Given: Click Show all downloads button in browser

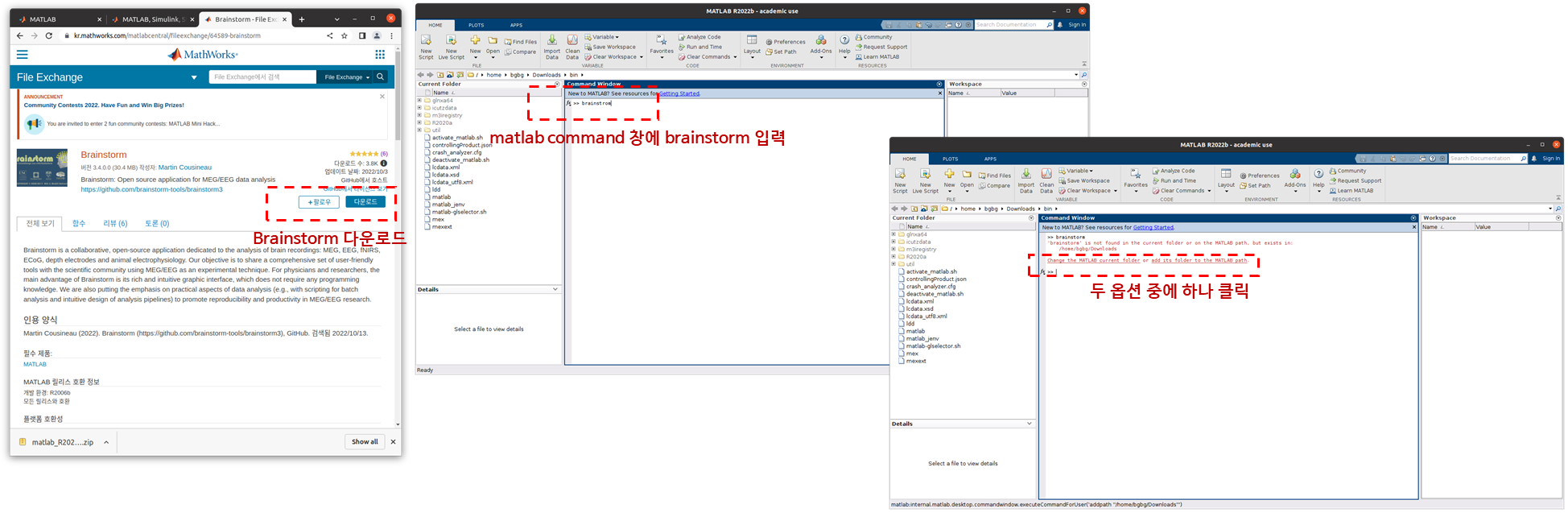Looking at the screenshot, I should [365, 441].
